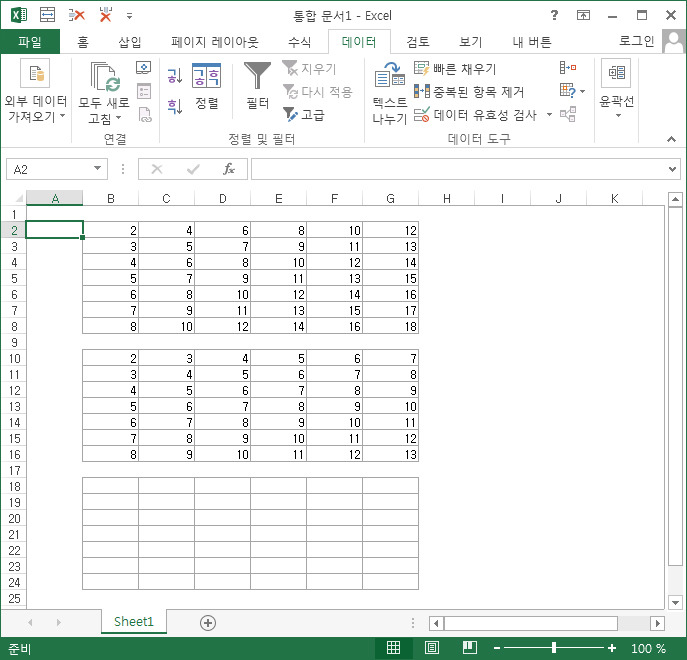Switch to the 검토 tab

click(x=418, y=42)
